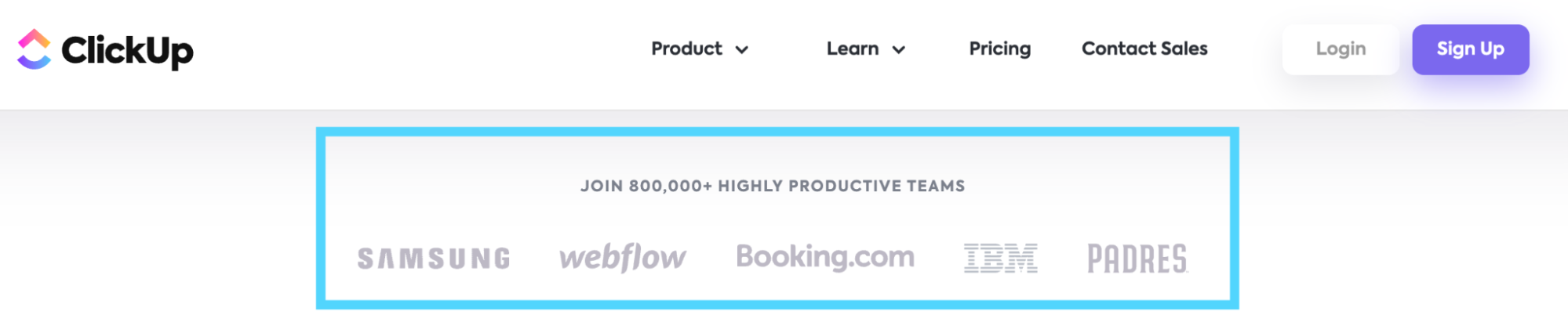1568x330 pixels.
Task: Click the Login button
Action: pos(1341,49)
